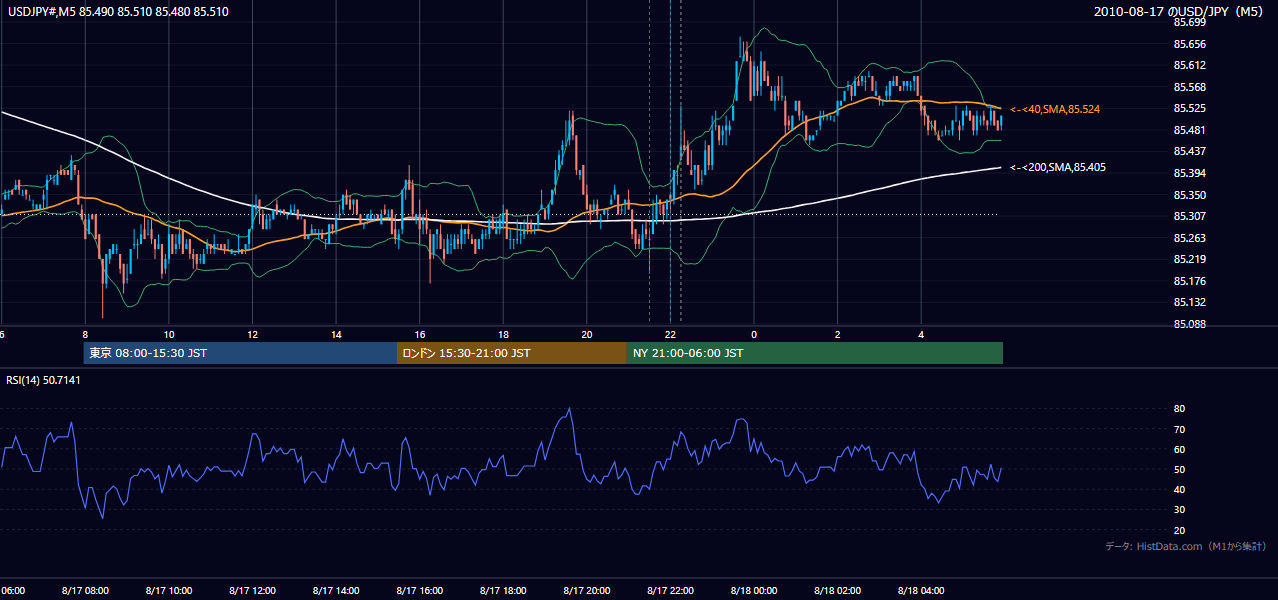This screenshot has width=1278, height=600.
Task: Click the 8/17 16:00 time label
Action: coord(419,590)
